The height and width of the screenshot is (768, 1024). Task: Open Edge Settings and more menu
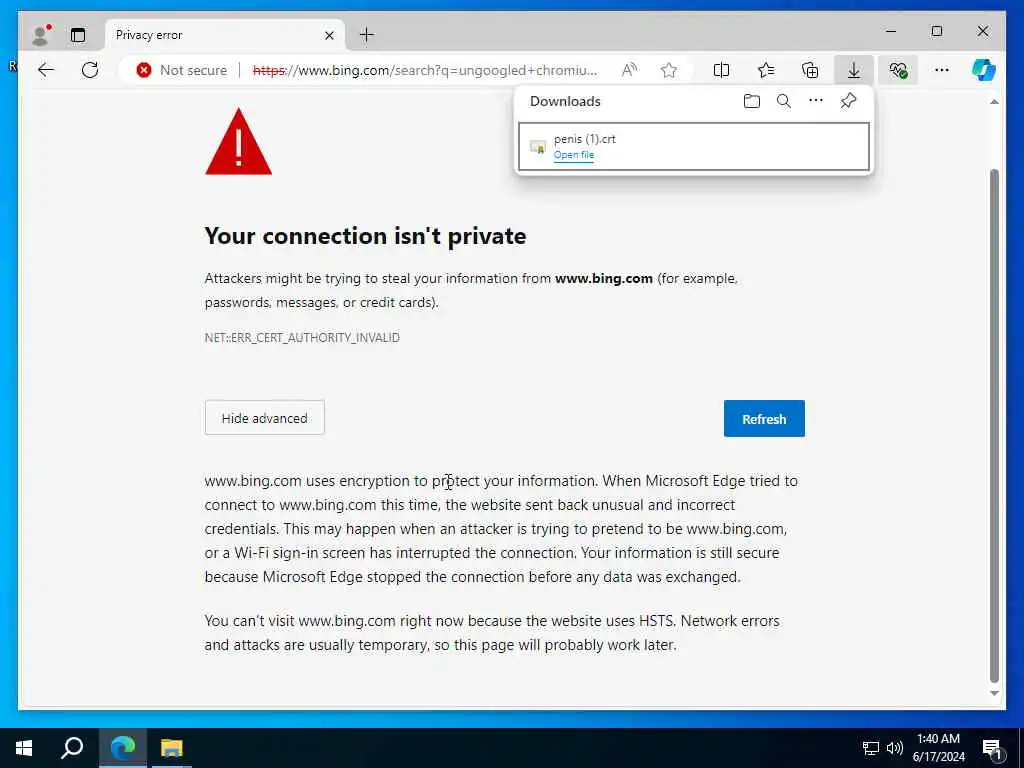pyautogui.click(x=942, y=70)
